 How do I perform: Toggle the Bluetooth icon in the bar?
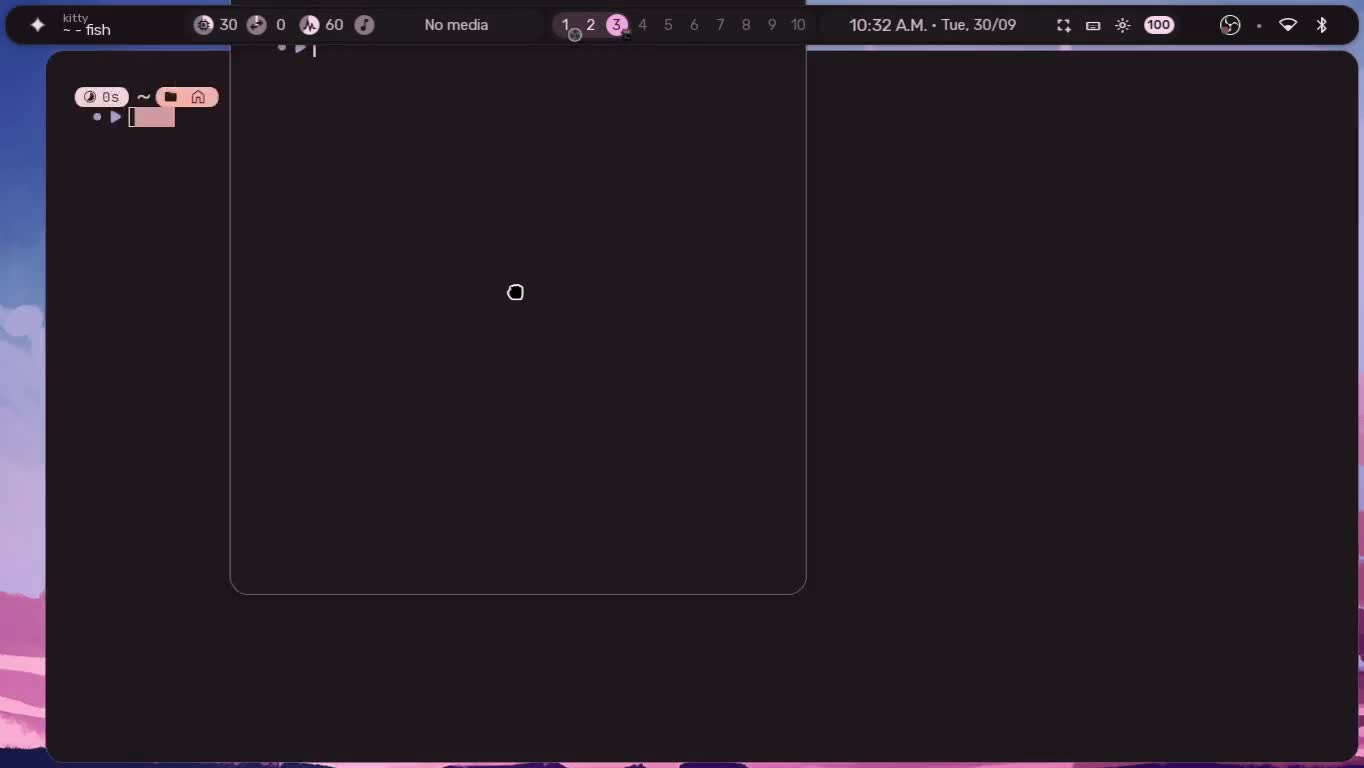(1321, 25)
